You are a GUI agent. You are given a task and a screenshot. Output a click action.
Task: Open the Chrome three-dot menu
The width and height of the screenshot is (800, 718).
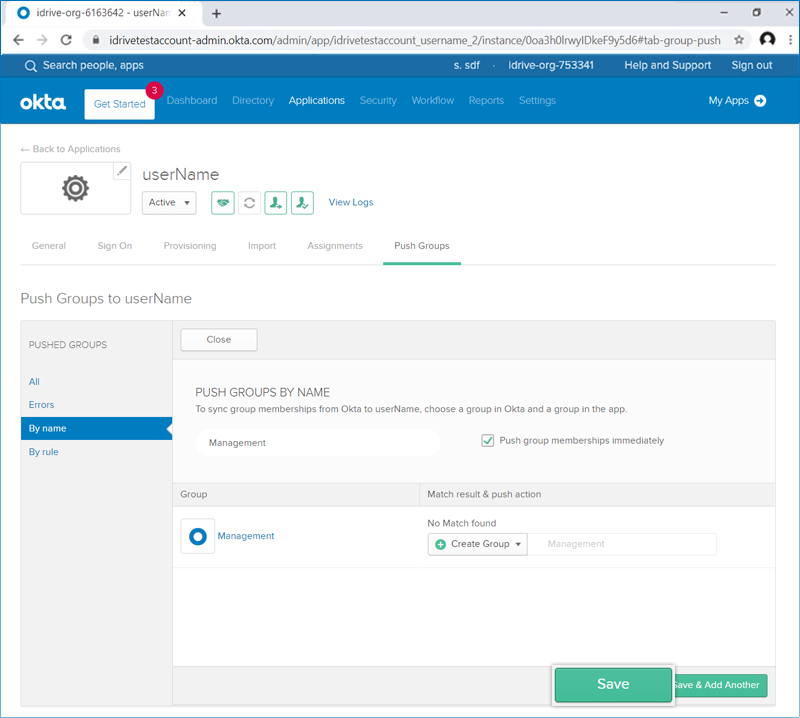click(790, 39)
